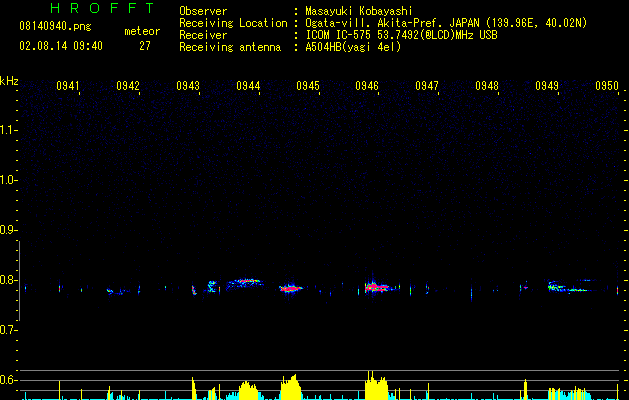Click the 0946 time marker
The height and width of the screenshot is (400, 629).
[367, 85]
